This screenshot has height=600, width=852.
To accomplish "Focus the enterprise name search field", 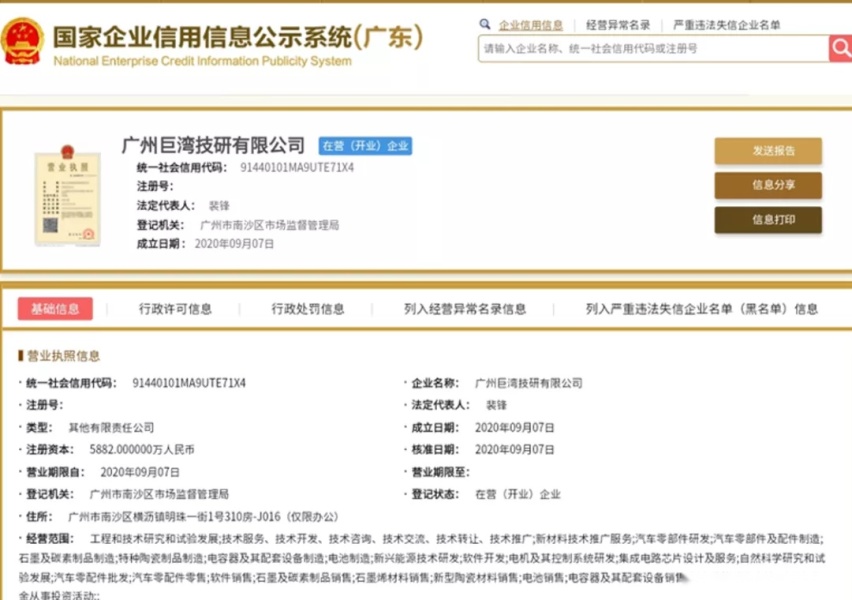I will coord(653,49).
